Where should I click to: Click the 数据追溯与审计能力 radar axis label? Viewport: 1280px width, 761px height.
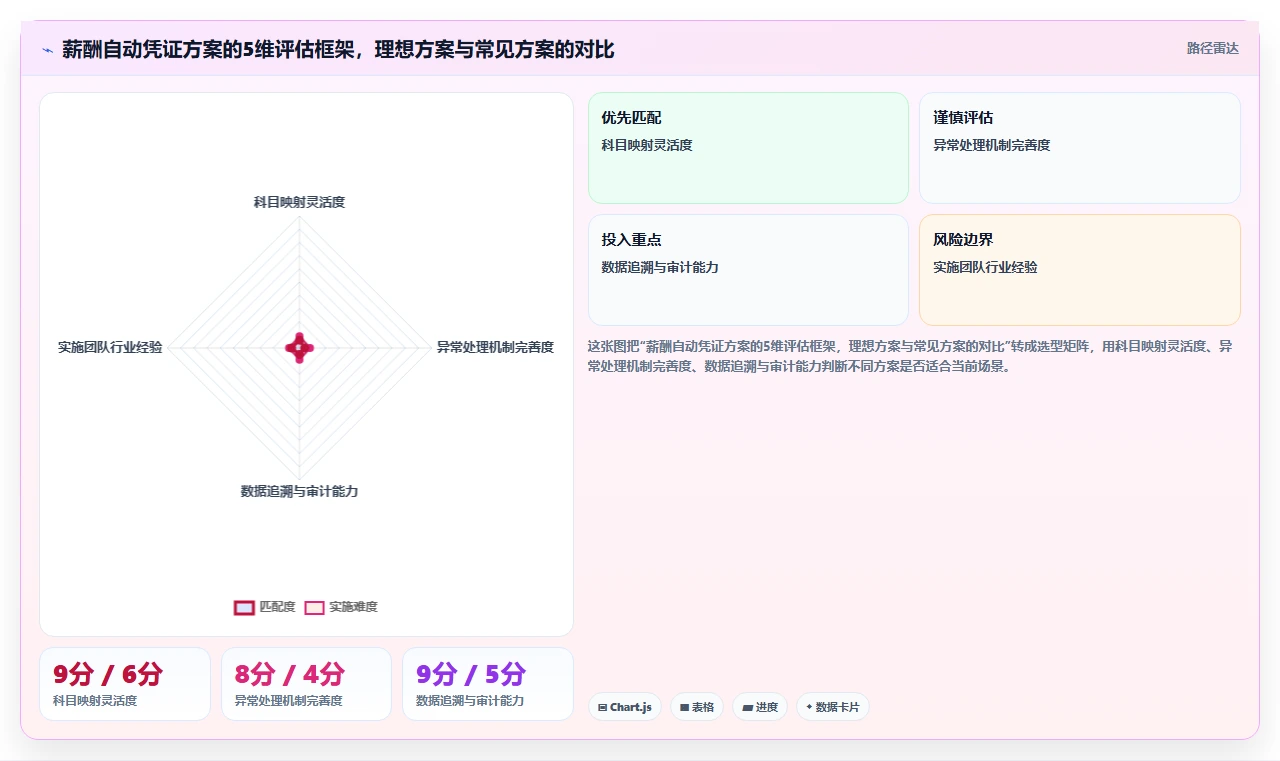(299, 491)
